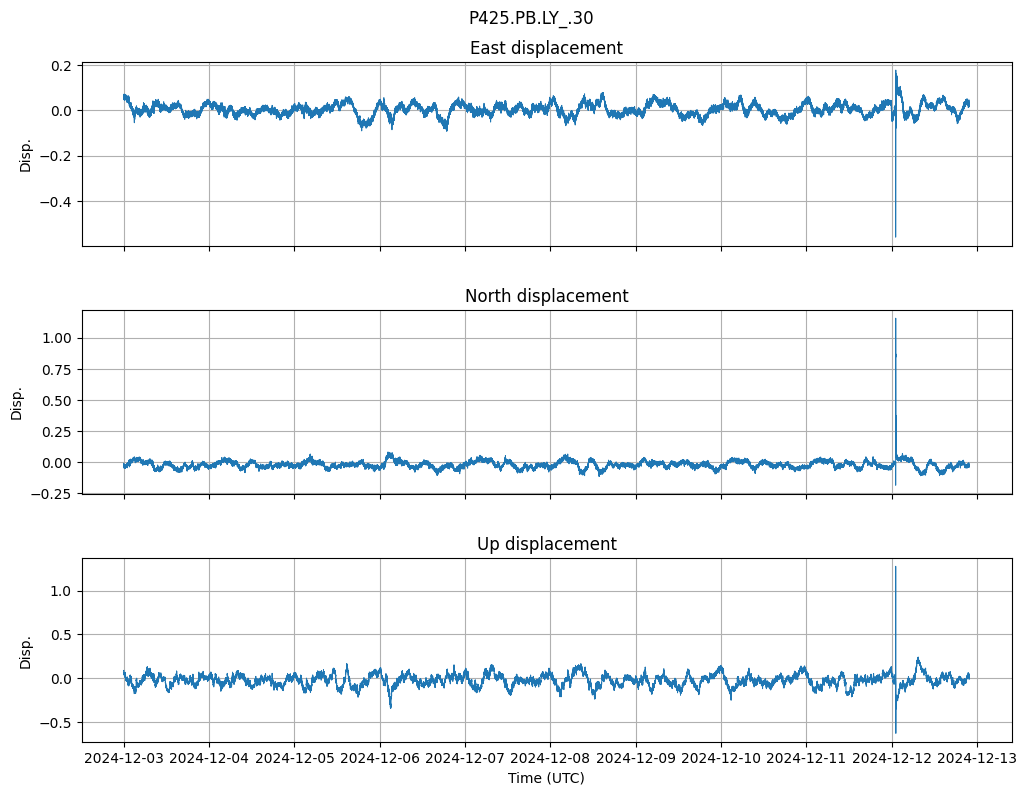Click the peak of the North displacement spike
Image resolution: width=1026 pixels, height=795 pixels.
coord(895,319)
